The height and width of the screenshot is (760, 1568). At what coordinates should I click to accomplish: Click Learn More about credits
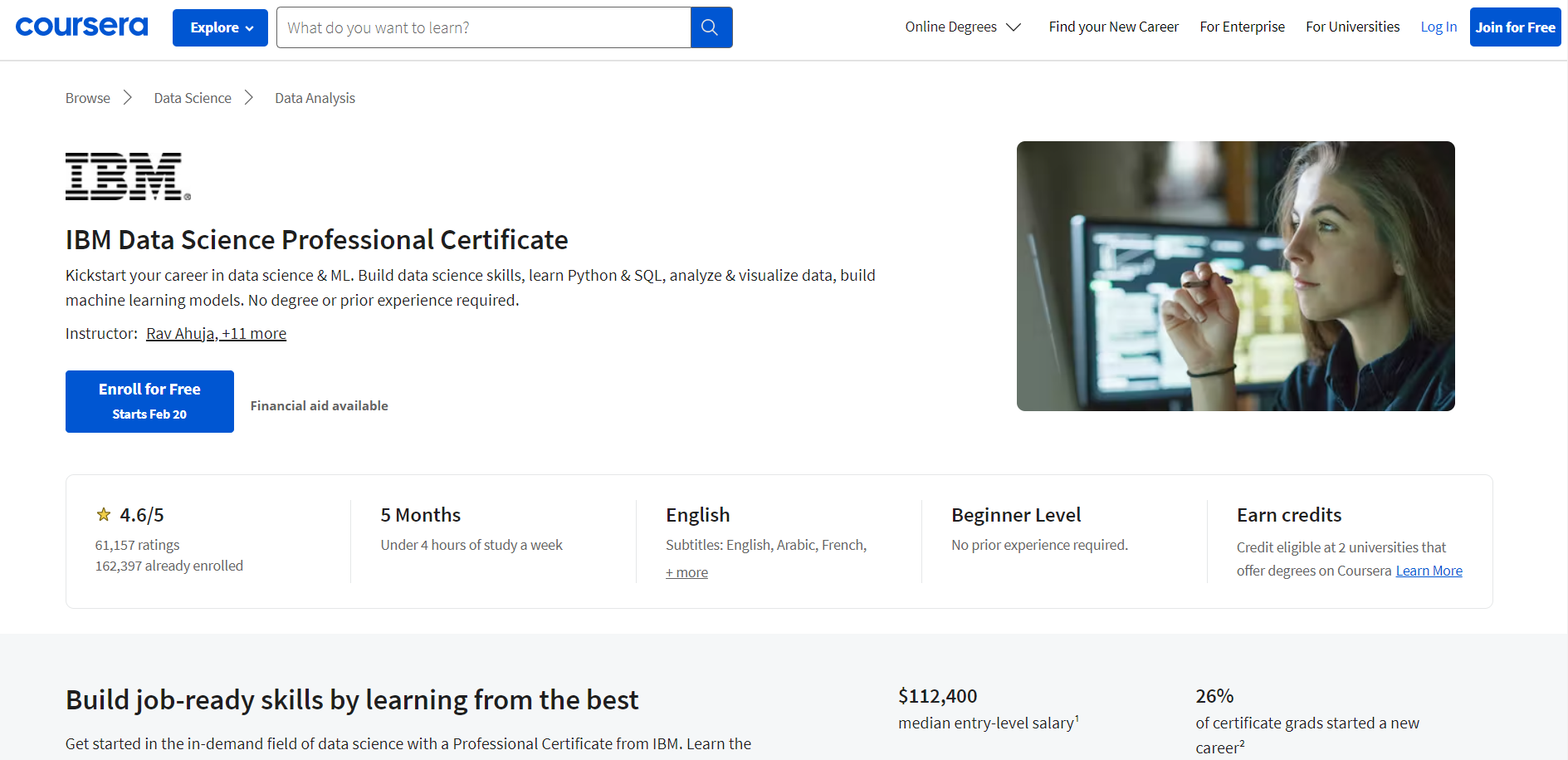click(x=1429, y=571)
